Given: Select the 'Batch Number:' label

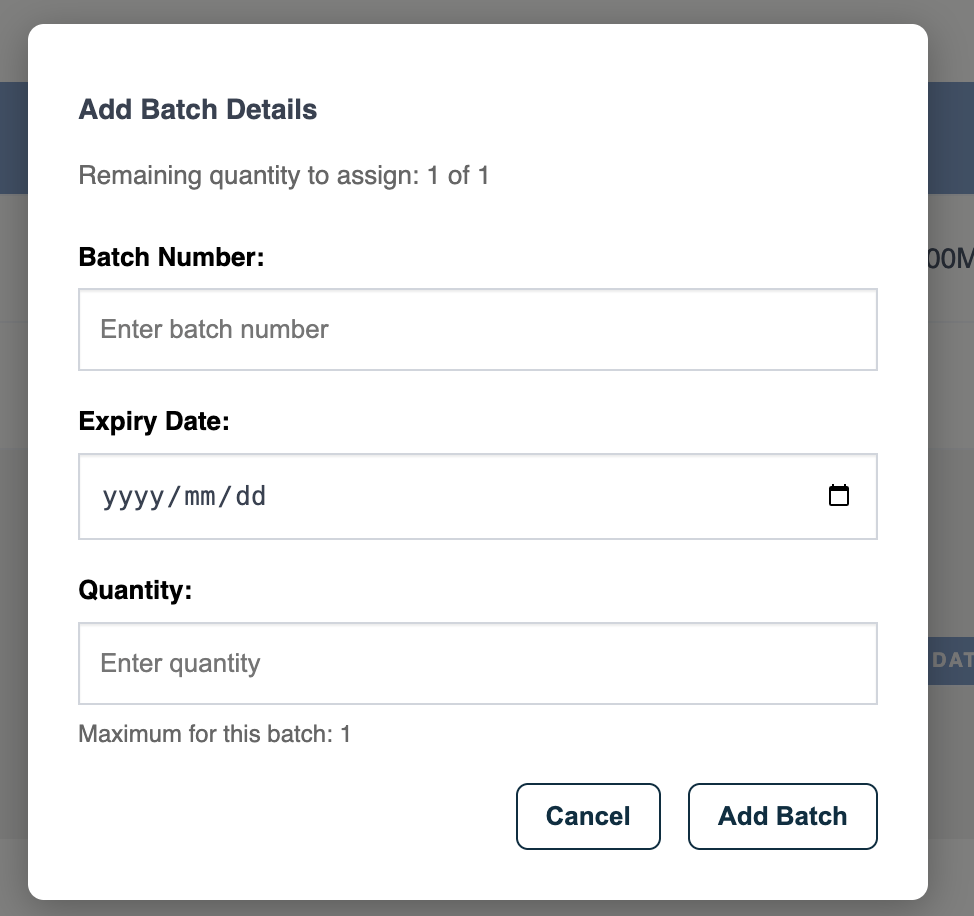Looking at the screenshot, I should click(x=171, y=257).
